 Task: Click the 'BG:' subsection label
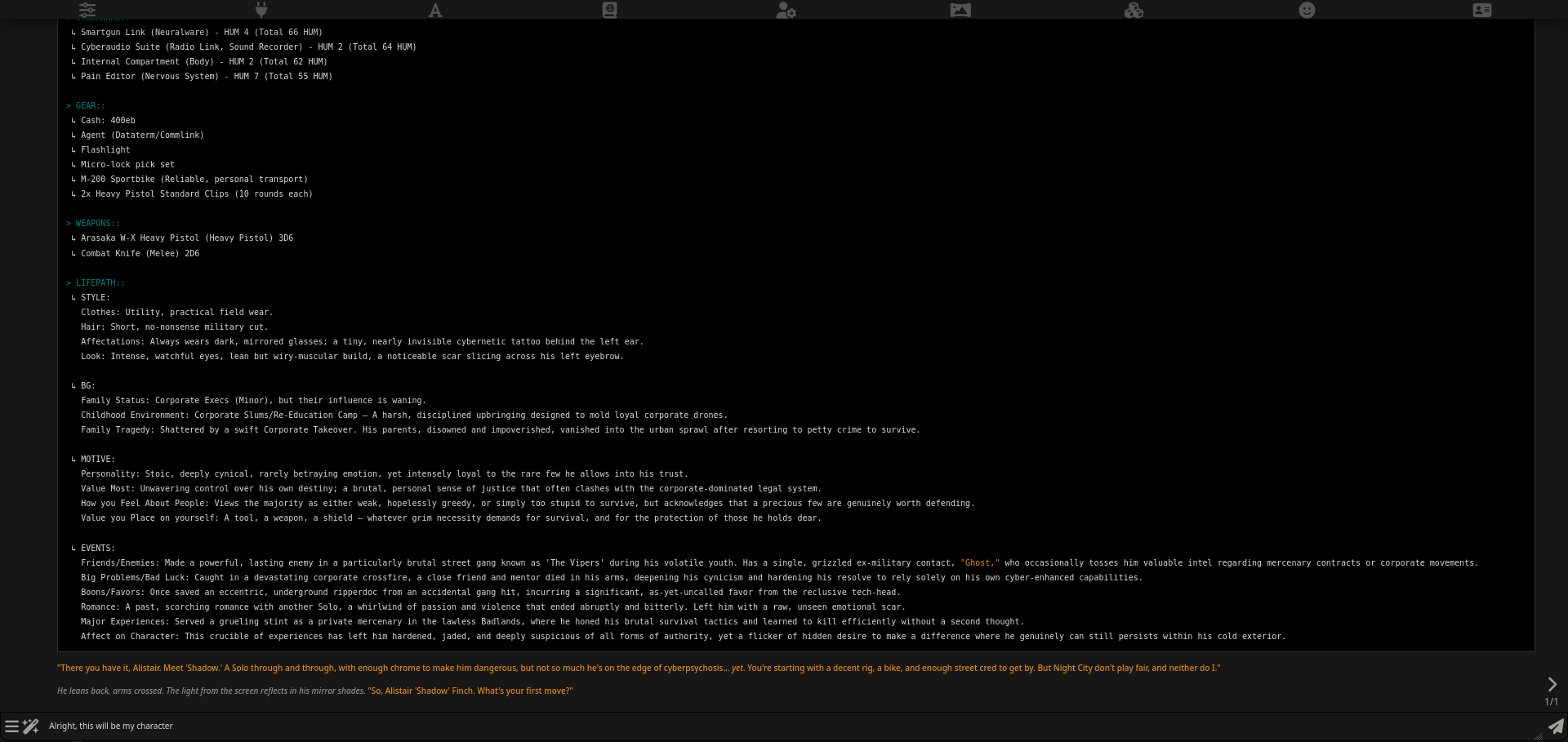(87, 386)
